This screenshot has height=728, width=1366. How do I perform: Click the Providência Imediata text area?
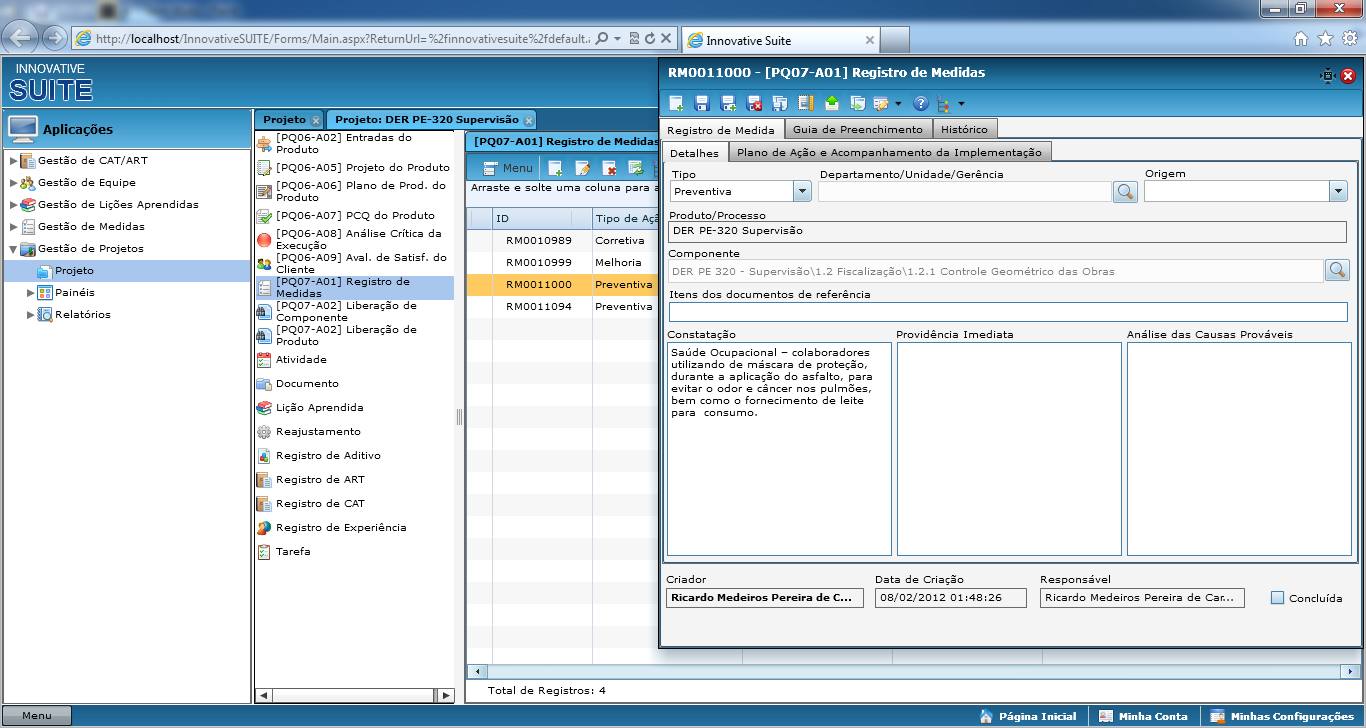pyautogui.click(x=1009, y=449)
